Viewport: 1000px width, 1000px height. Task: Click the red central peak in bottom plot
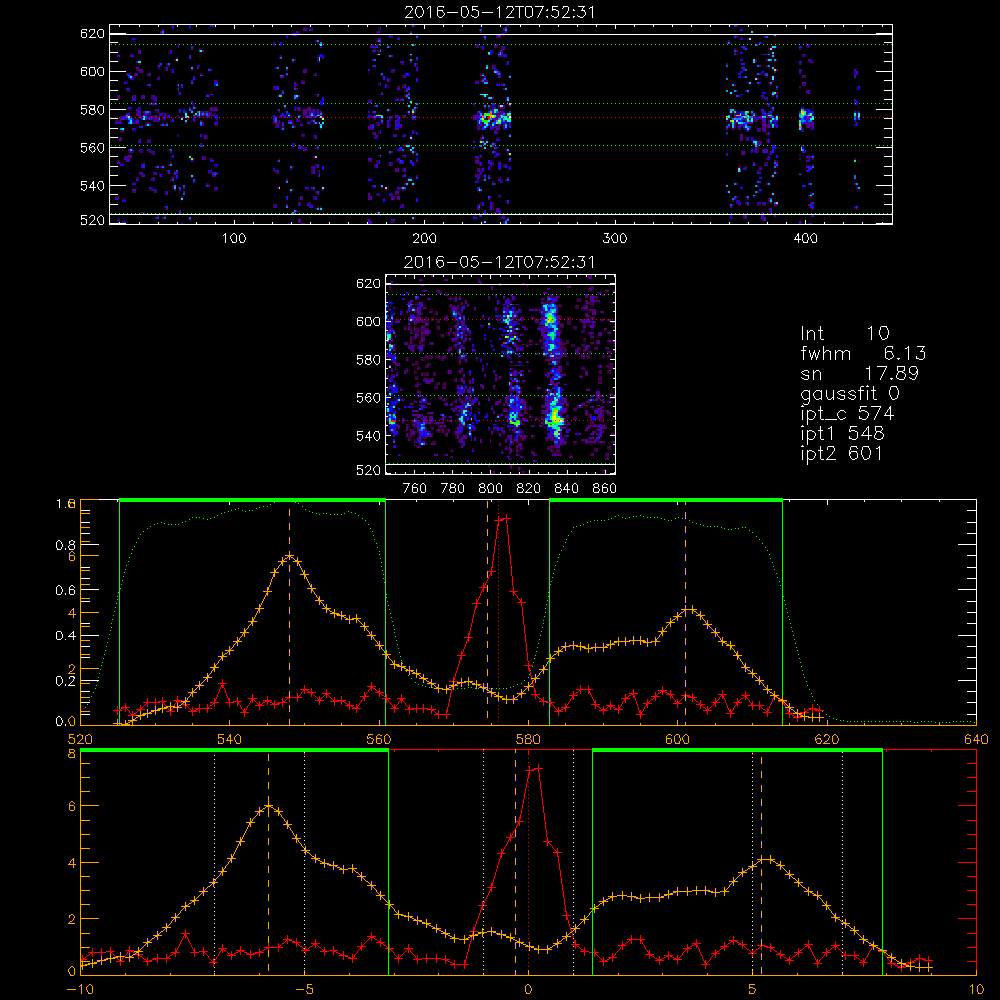tap(534, 768)
